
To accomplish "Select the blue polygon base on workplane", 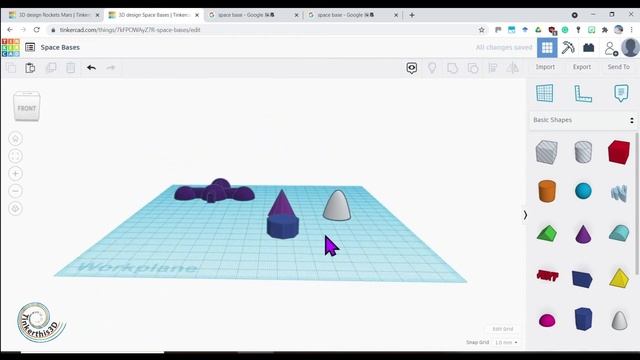I will click(x=283, y=227).
